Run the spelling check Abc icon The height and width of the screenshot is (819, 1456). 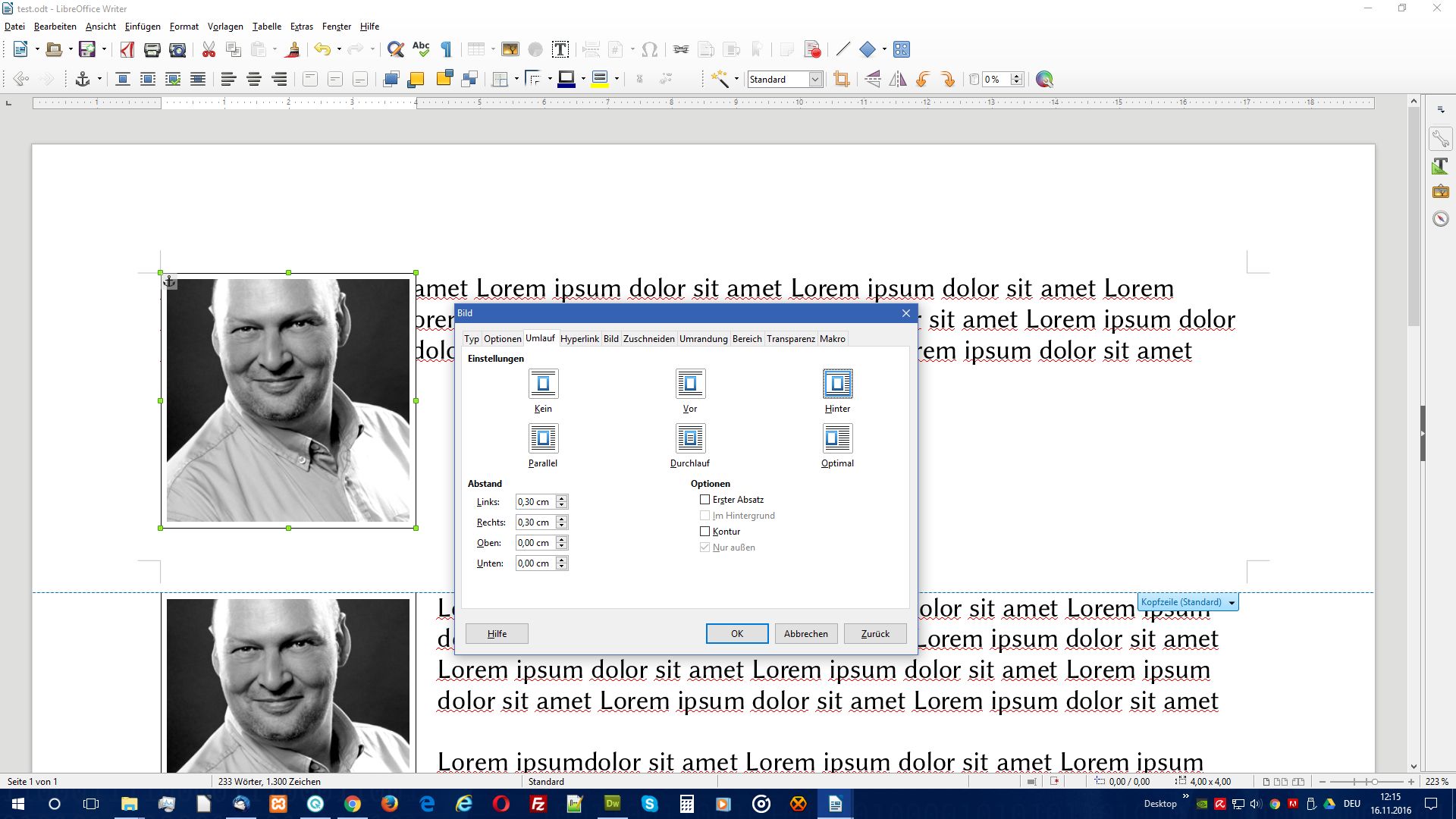(x=421, y=50)
